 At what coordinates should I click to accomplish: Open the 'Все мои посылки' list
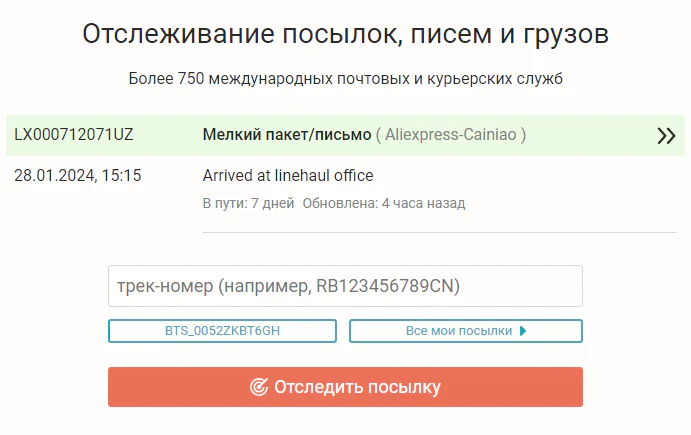point(459,331)
